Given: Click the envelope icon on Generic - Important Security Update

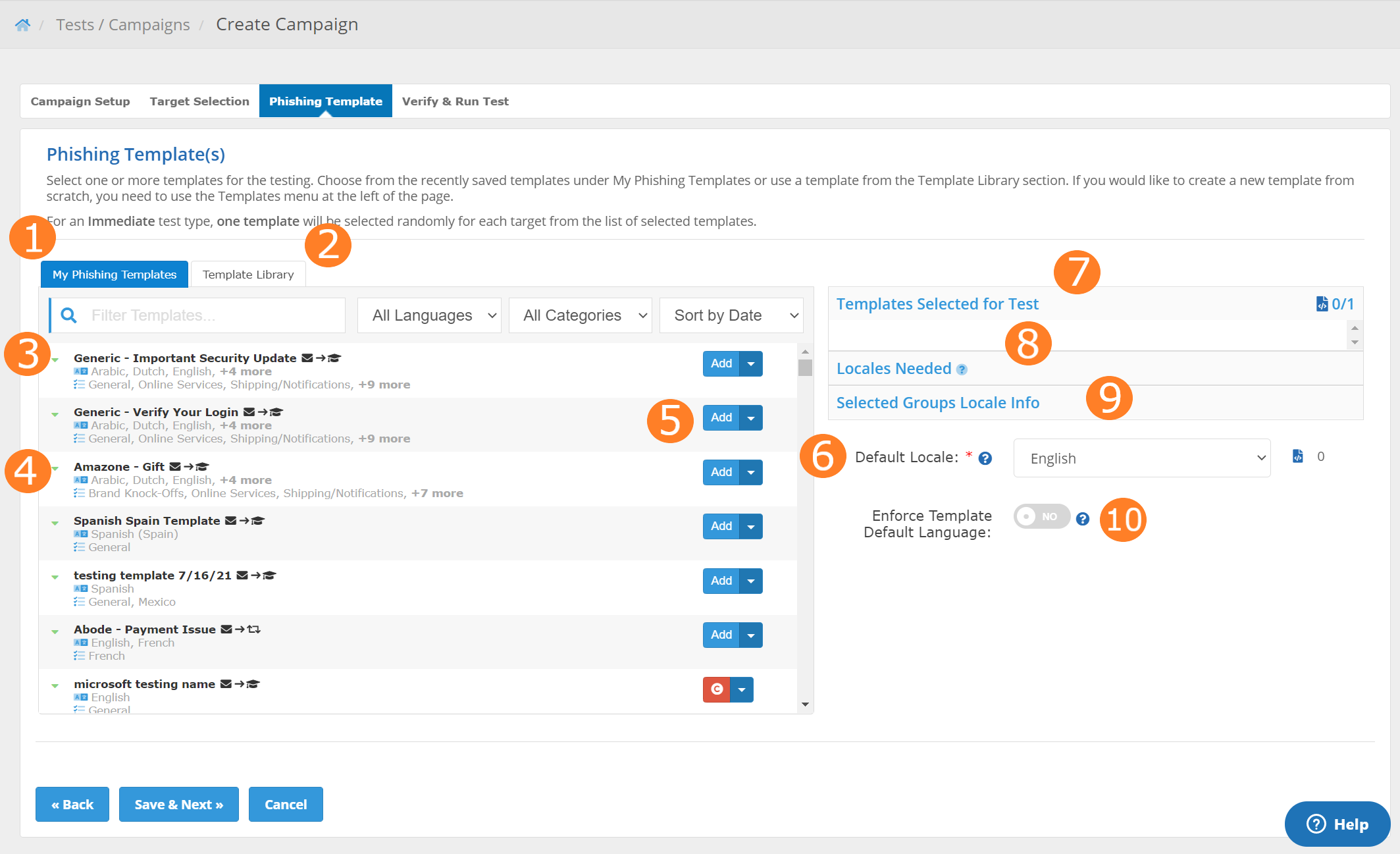Looking at the screenshot, I should coord(307,358).
